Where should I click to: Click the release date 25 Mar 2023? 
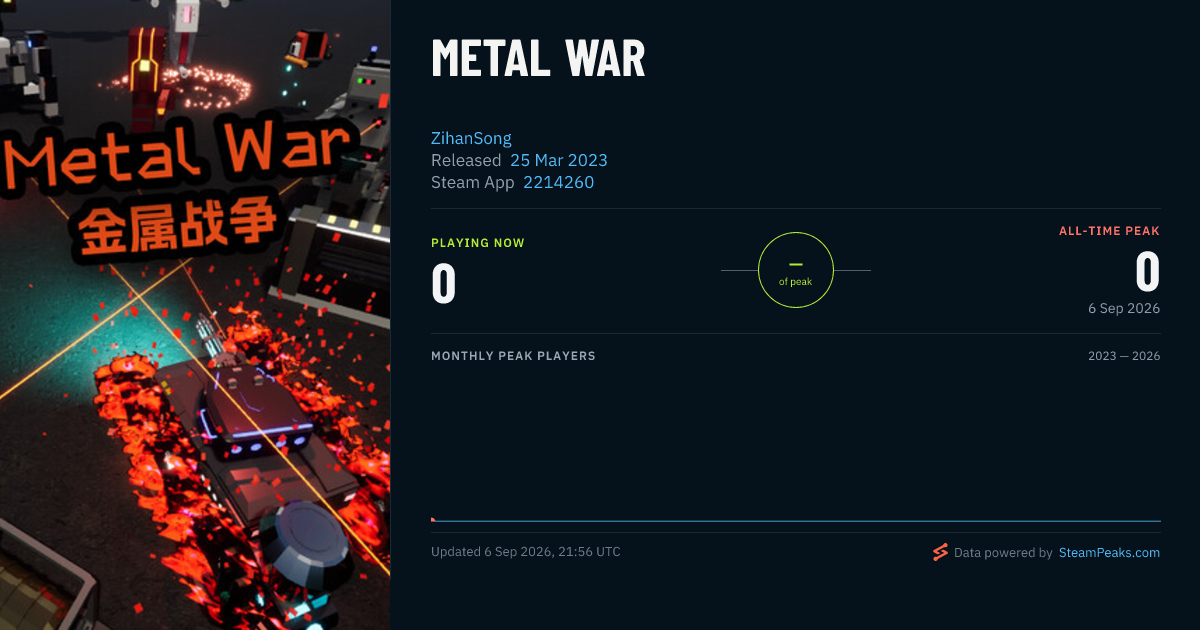click(x=559, y=160)
